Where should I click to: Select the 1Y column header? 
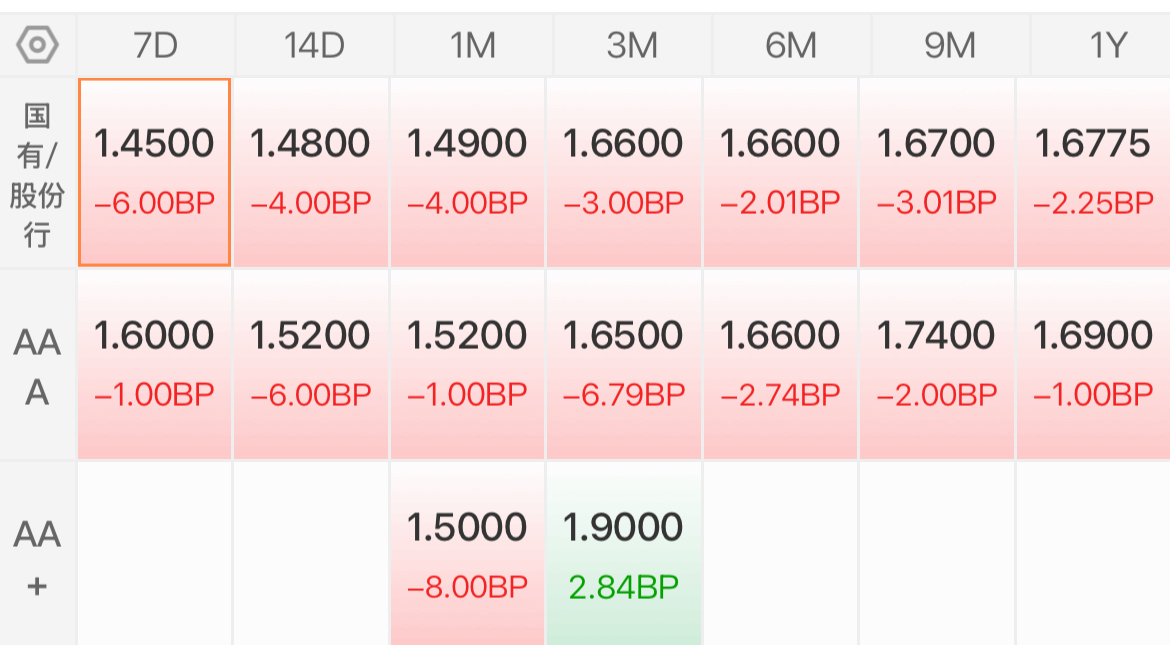coord(1101,46)
